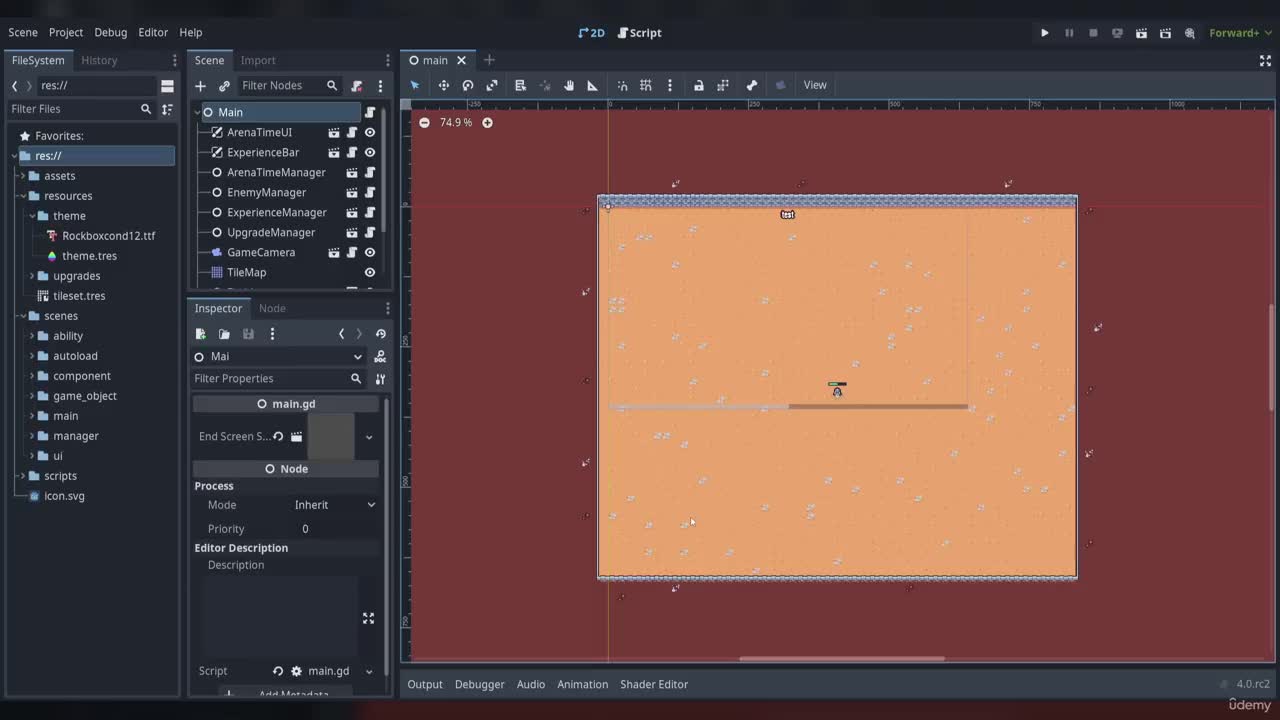Viewport: 1280px width, 720px height.
Task: Add a new node with plus icon
Action: tap(200, 86)
